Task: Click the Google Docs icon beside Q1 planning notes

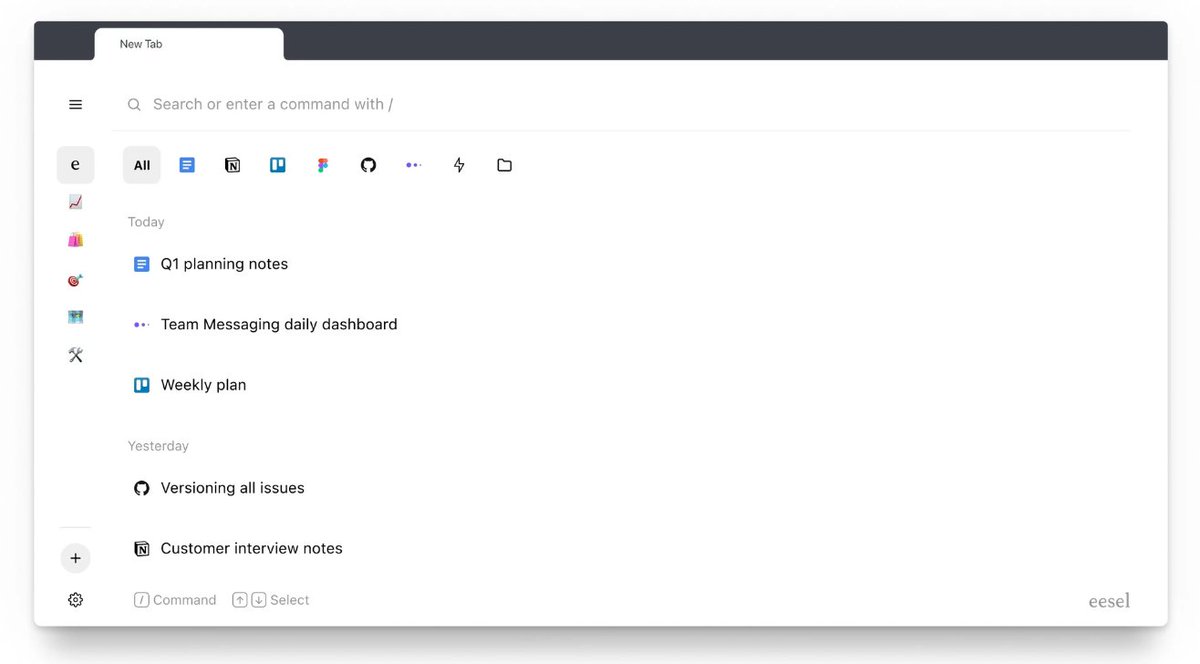Action: (x=142, y=264)
